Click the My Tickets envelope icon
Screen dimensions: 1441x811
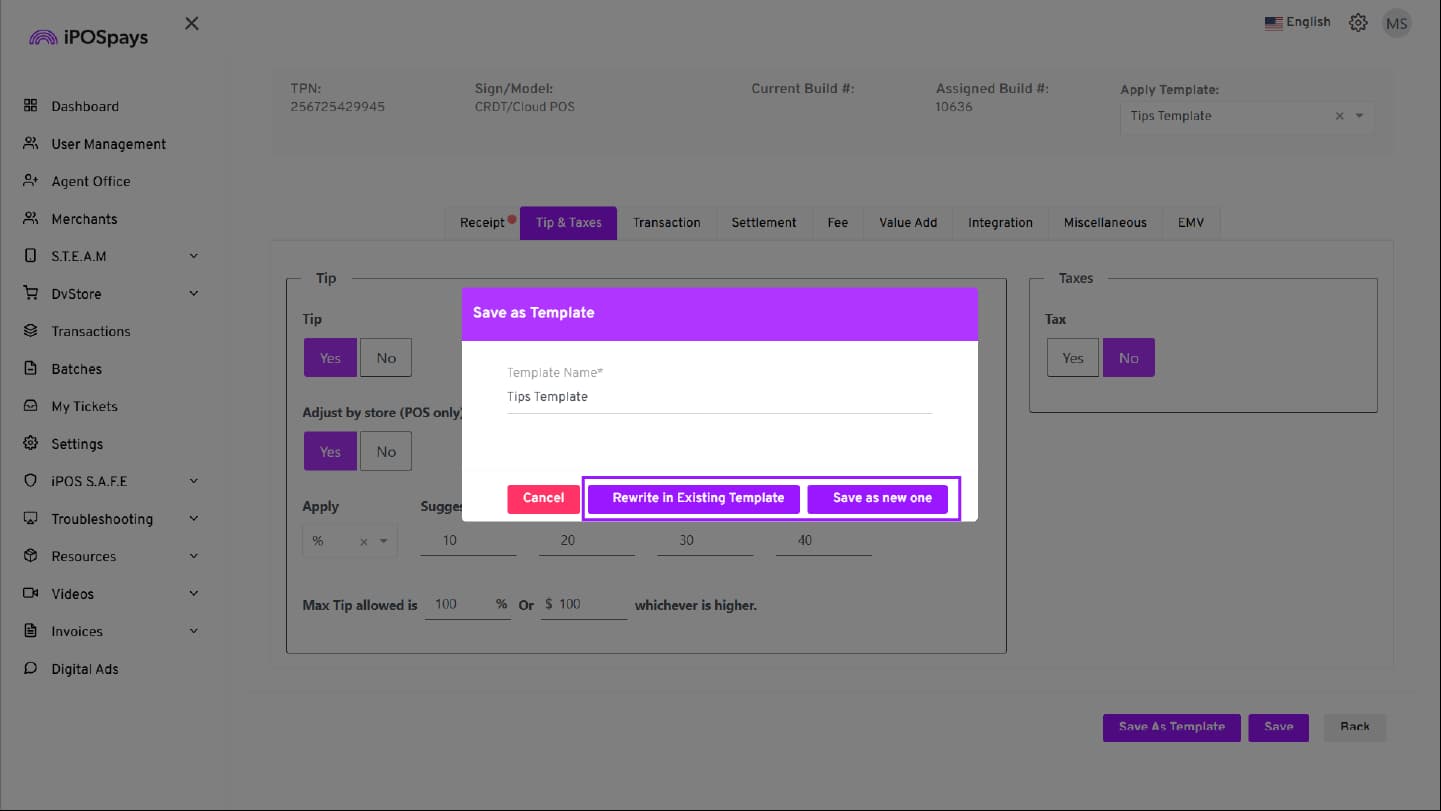click(x=30, y=406)
